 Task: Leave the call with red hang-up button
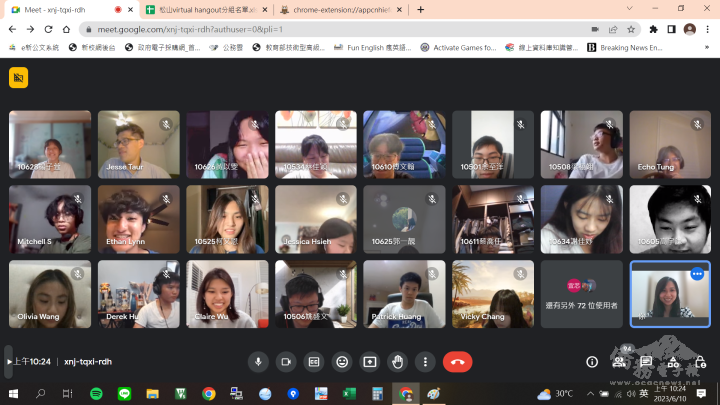(457, 361)
